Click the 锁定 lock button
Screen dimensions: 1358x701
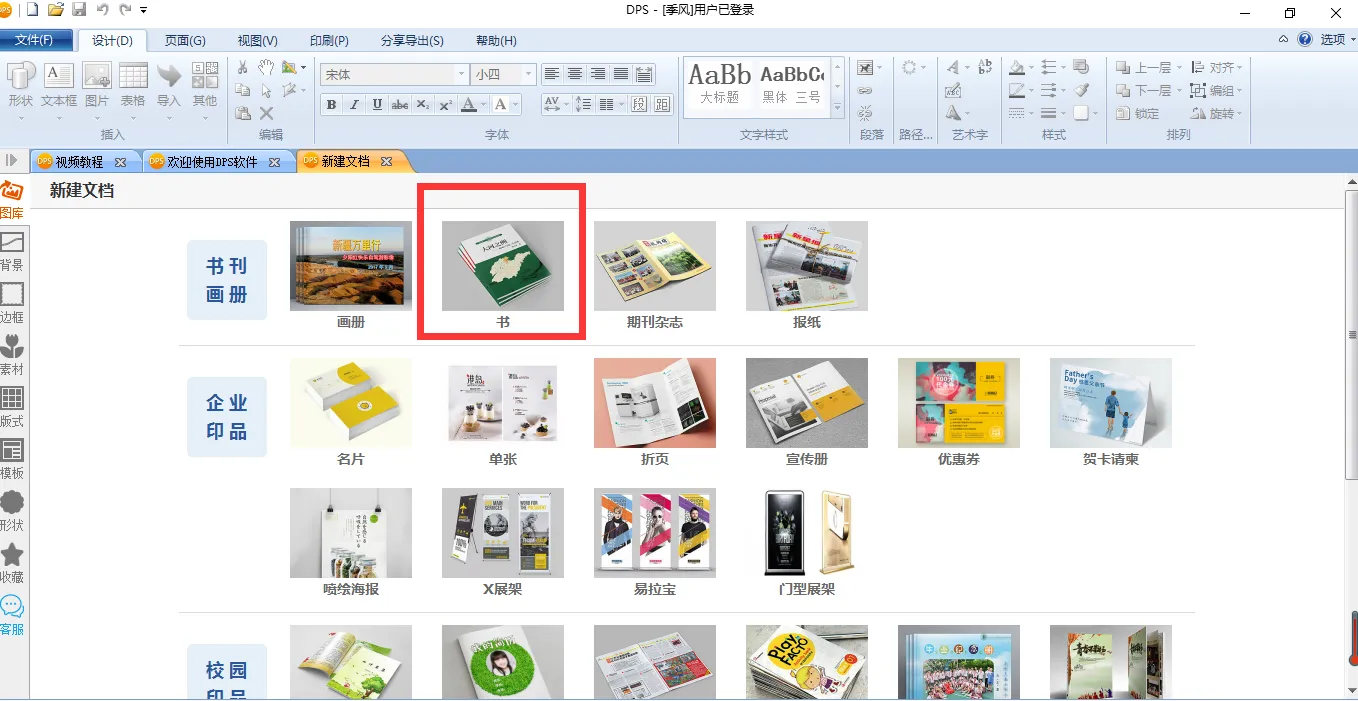point(1138,113)
